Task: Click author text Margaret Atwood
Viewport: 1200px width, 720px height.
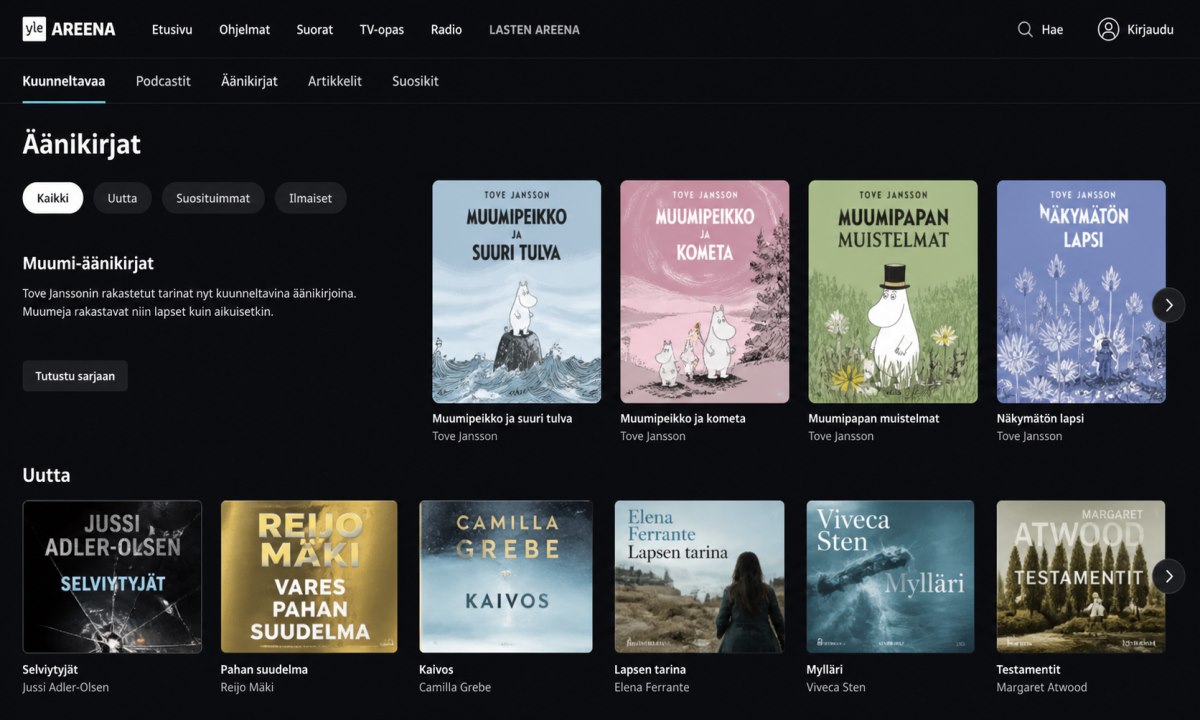Action: [1042, 687]
